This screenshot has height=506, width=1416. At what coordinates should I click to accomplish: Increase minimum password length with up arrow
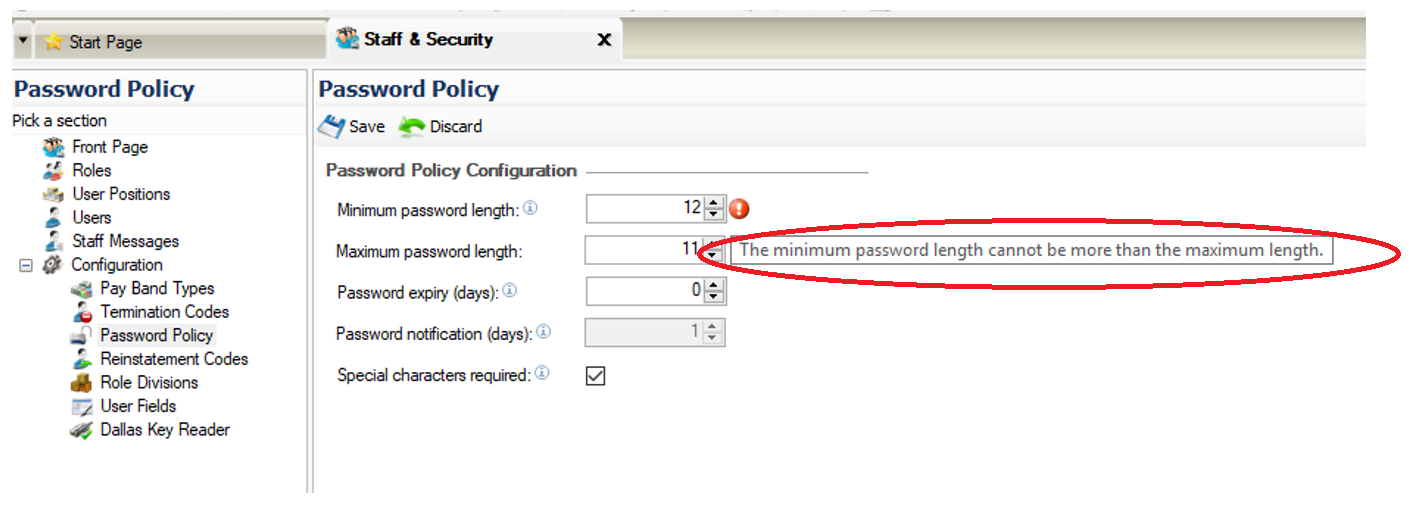tap(713, 203)
